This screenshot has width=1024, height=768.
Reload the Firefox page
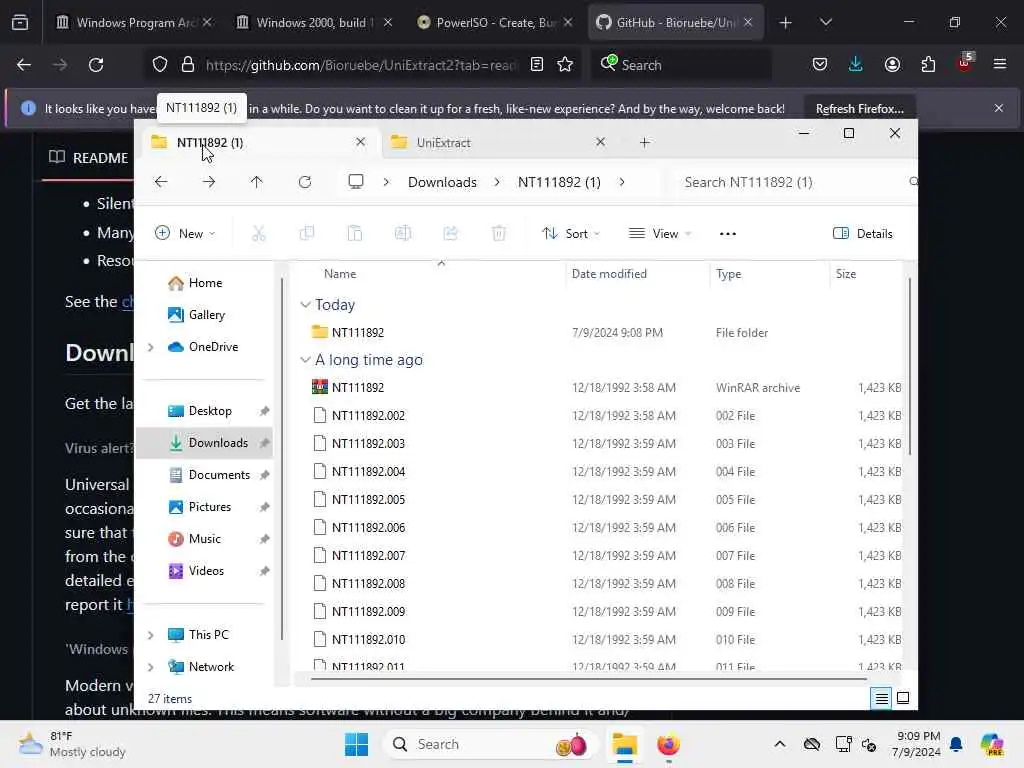click(96, 65)
